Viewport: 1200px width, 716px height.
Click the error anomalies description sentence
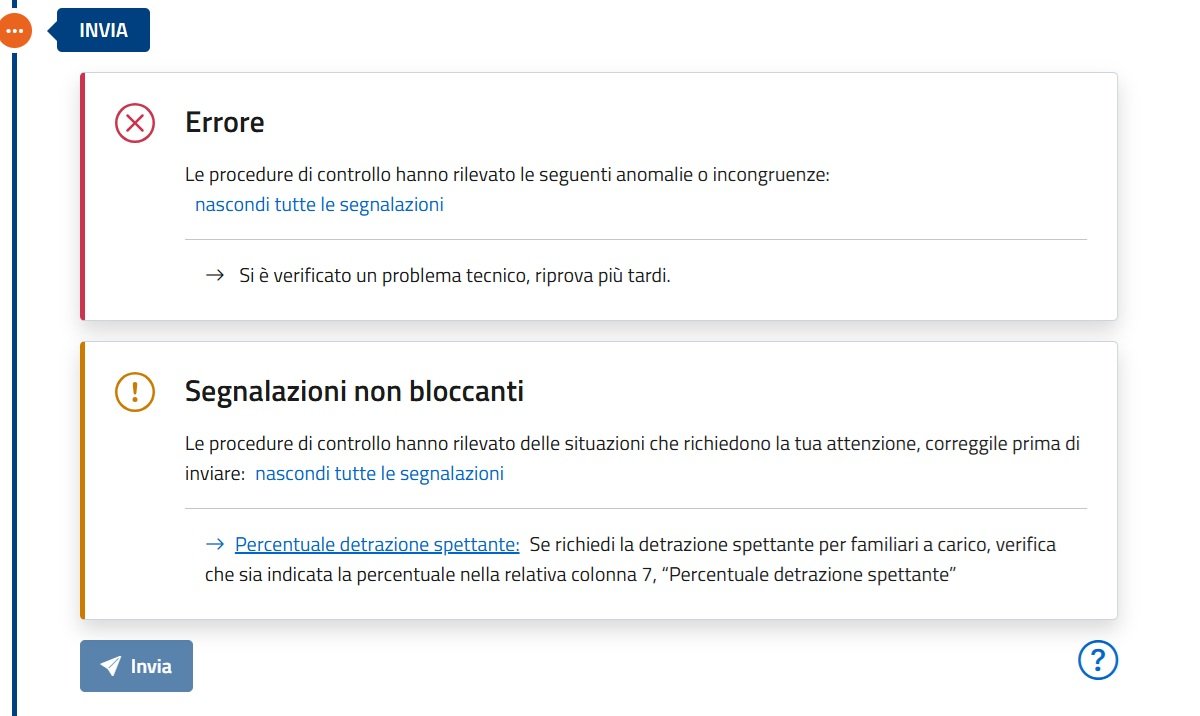point(508,175)
